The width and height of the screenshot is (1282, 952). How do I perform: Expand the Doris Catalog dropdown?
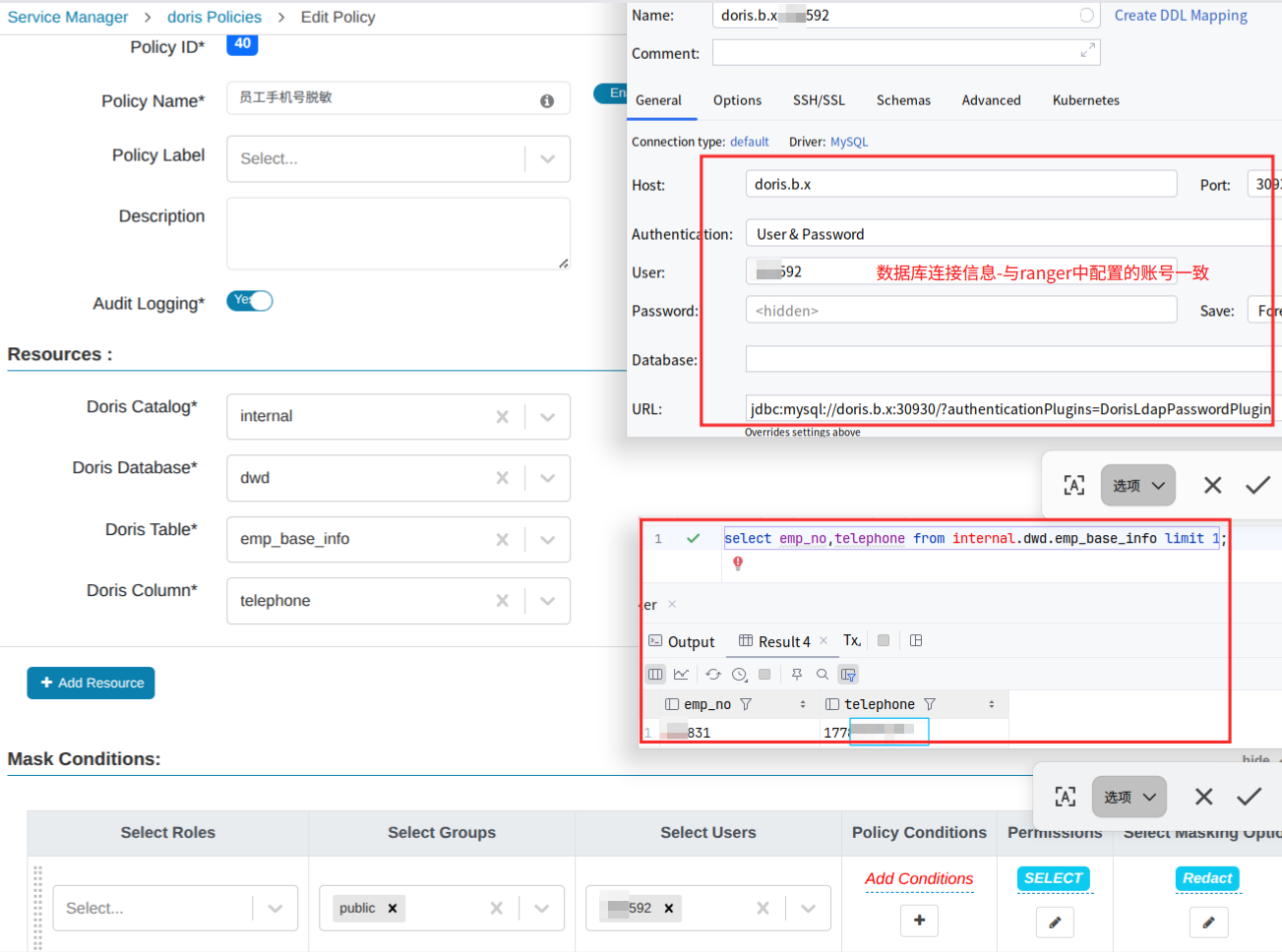pos(548,416)
